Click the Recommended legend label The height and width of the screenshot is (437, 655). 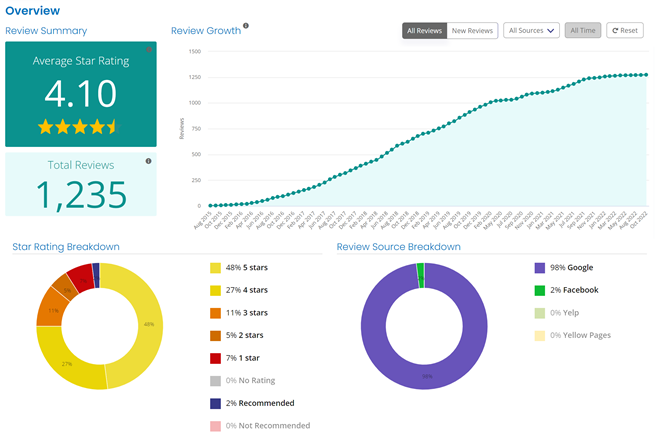point(266,403)
